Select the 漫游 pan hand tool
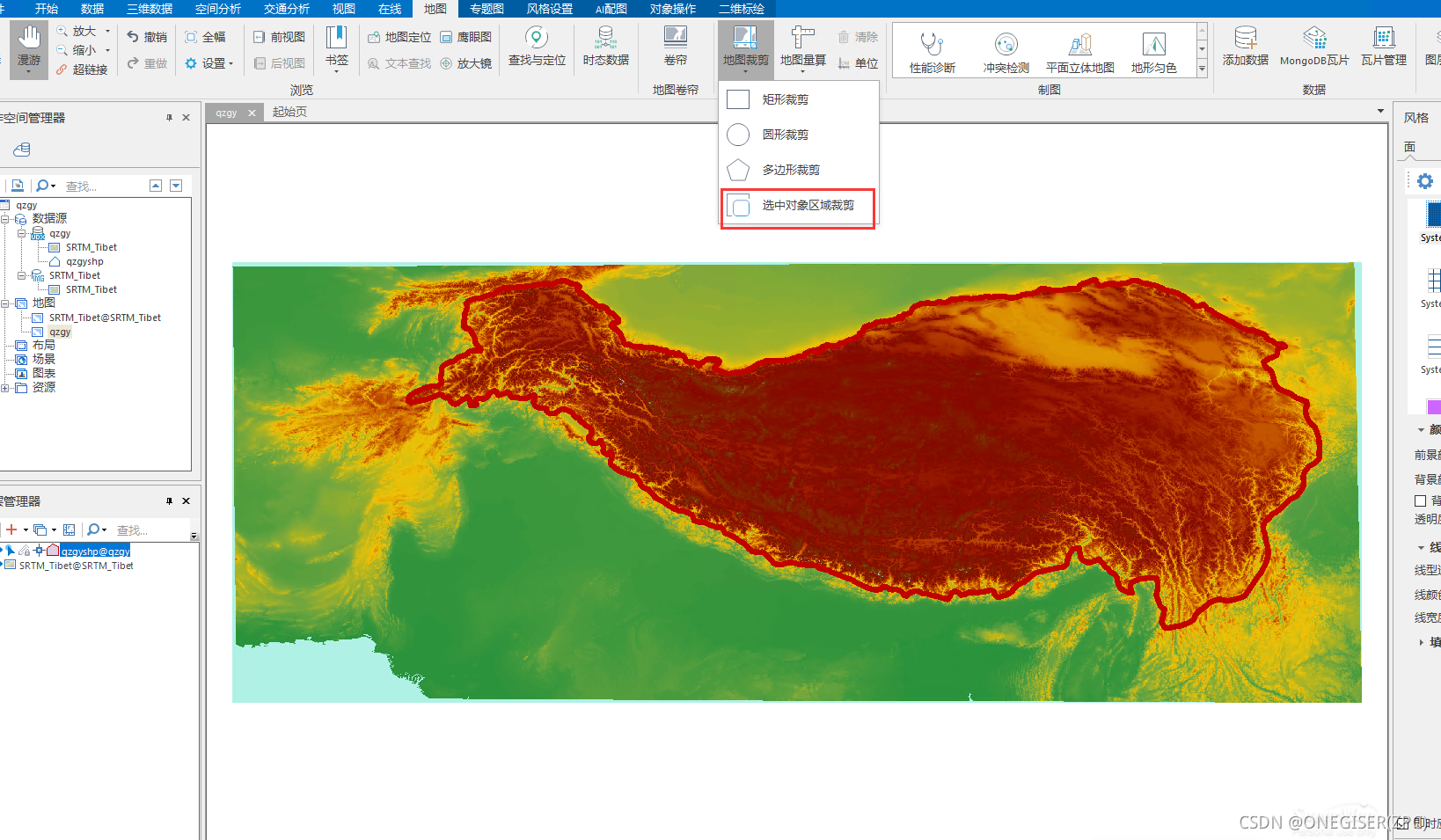1441x840 pixels. pyautogui.click(x=29, y=48)
